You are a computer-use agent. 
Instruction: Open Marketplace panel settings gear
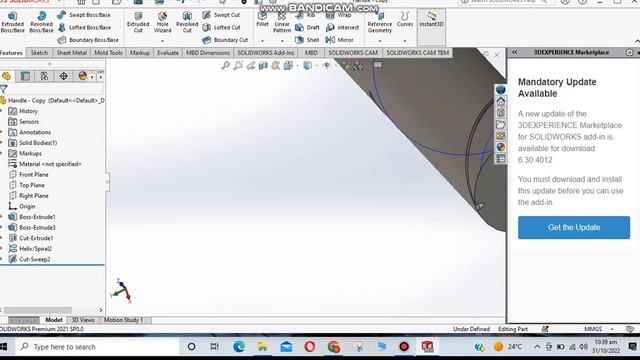[629, 52]
